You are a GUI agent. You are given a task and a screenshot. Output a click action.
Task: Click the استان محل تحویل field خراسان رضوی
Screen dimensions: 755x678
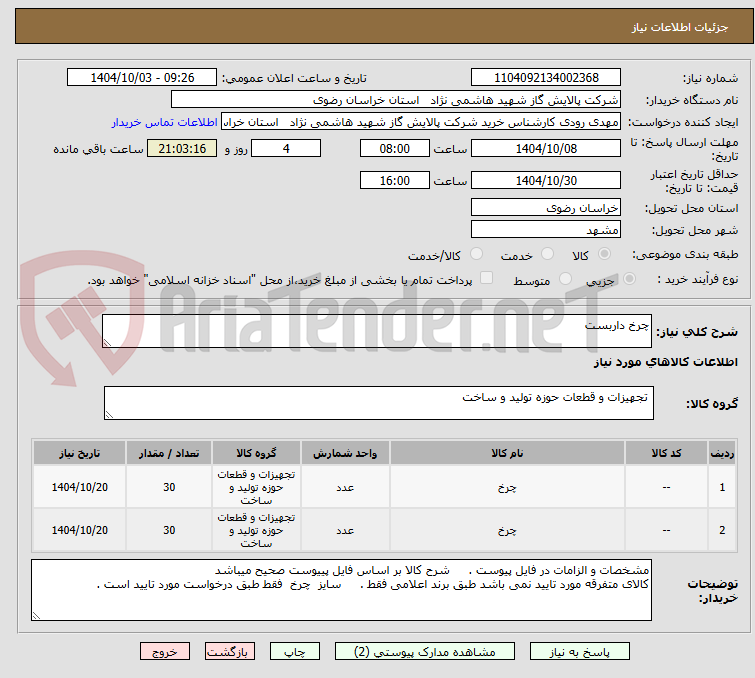(546, 208)
